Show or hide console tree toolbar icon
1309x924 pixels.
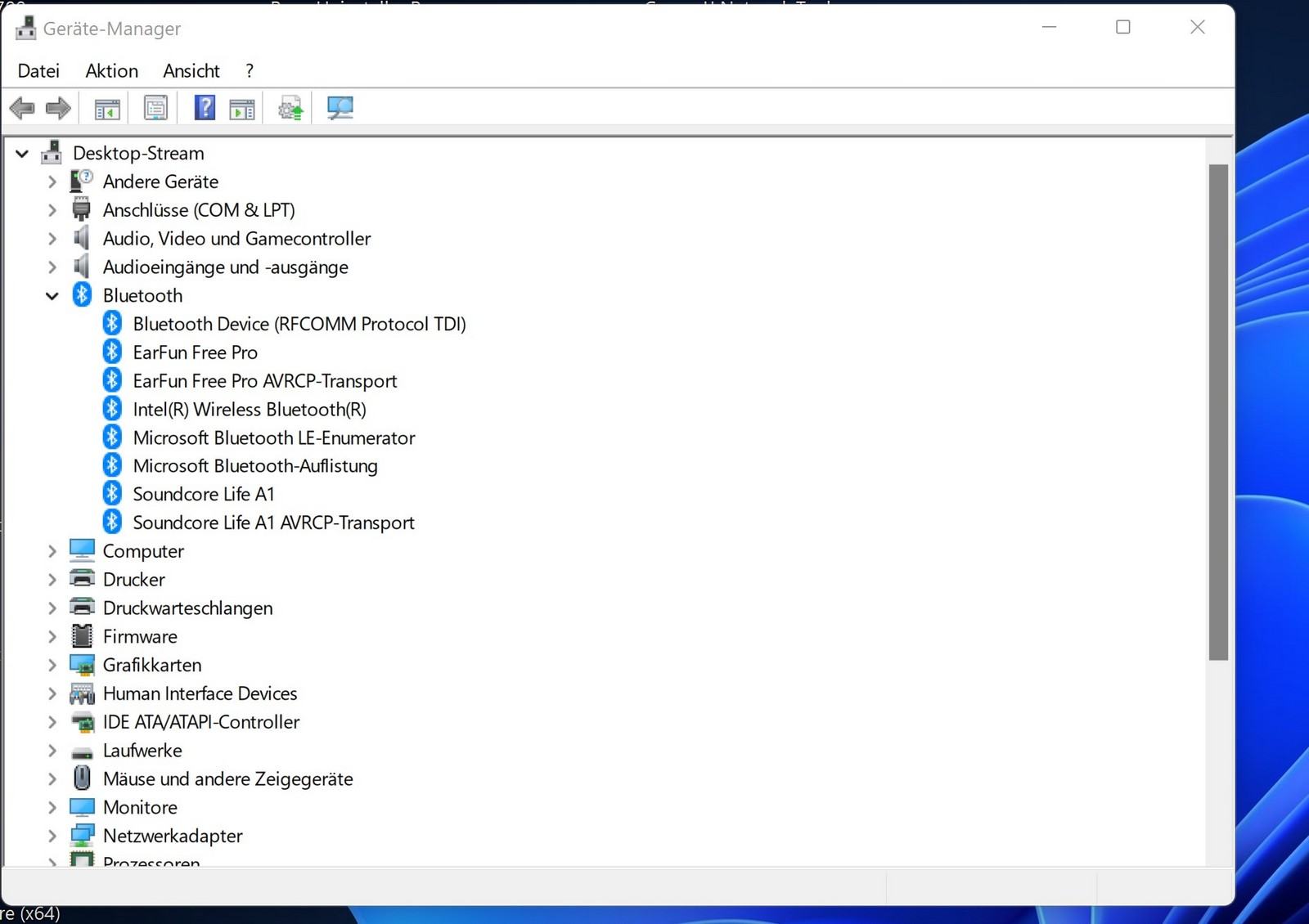pos(107,108)
